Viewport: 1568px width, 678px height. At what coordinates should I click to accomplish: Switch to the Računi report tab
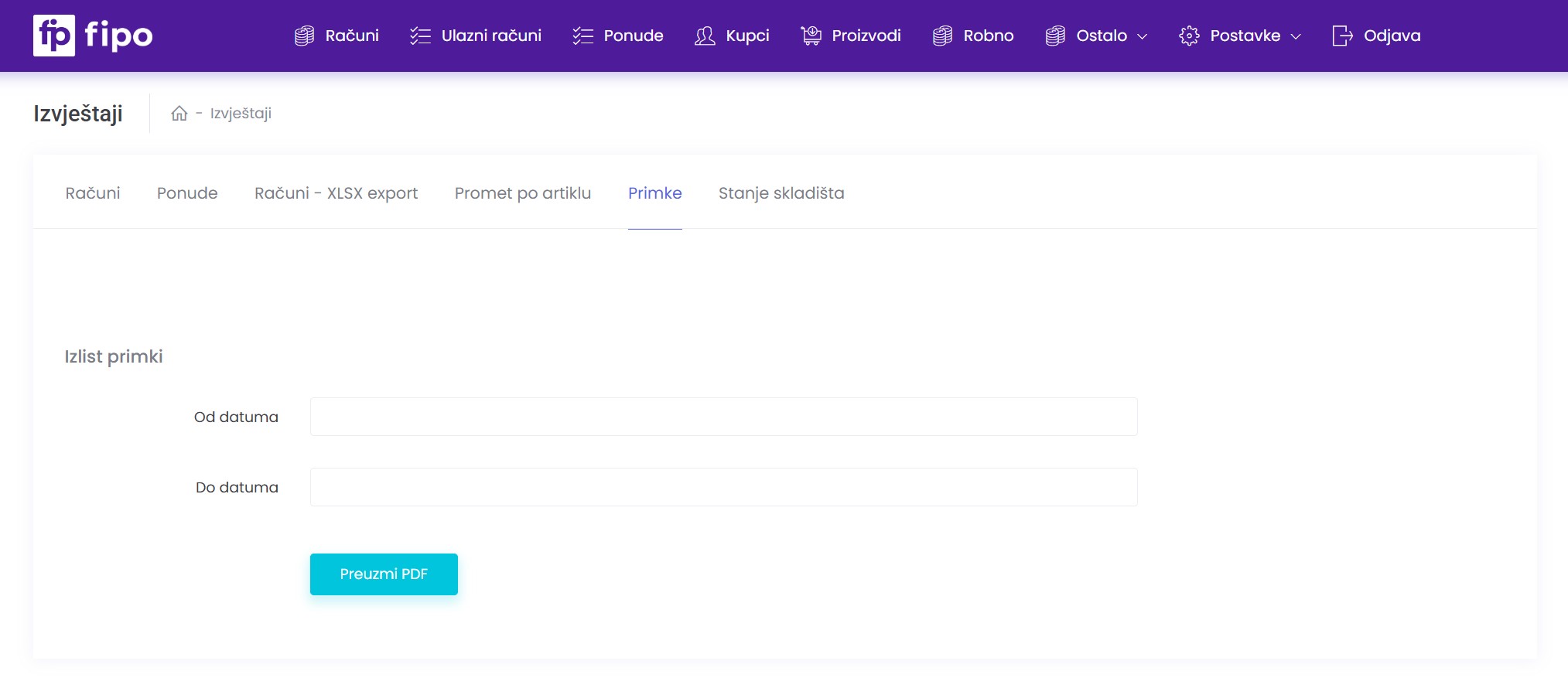[93, 193]
